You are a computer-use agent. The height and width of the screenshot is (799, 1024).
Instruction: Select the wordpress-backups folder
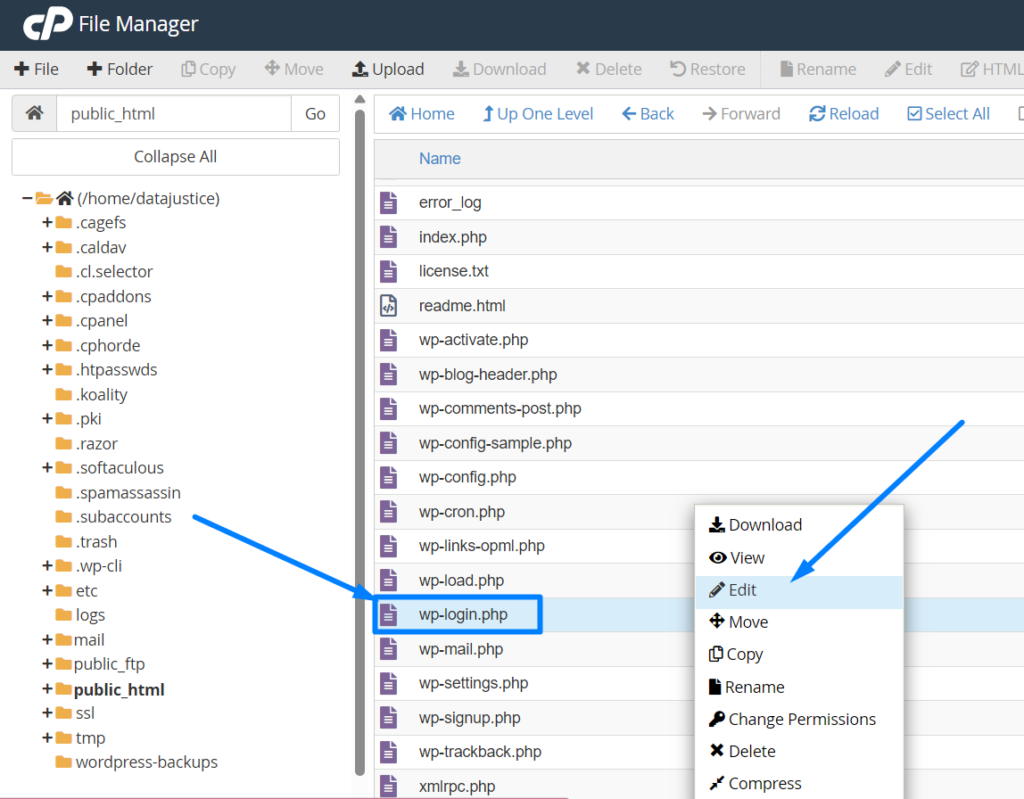[x=136, y=762]
